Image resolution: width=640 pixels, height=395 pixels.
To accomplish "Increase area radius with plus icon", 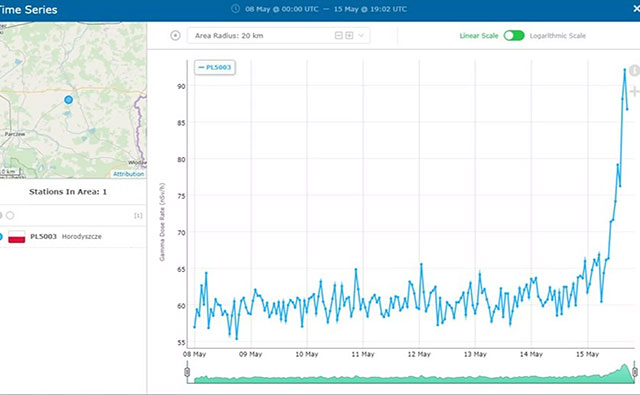I will tap(349, 36).
